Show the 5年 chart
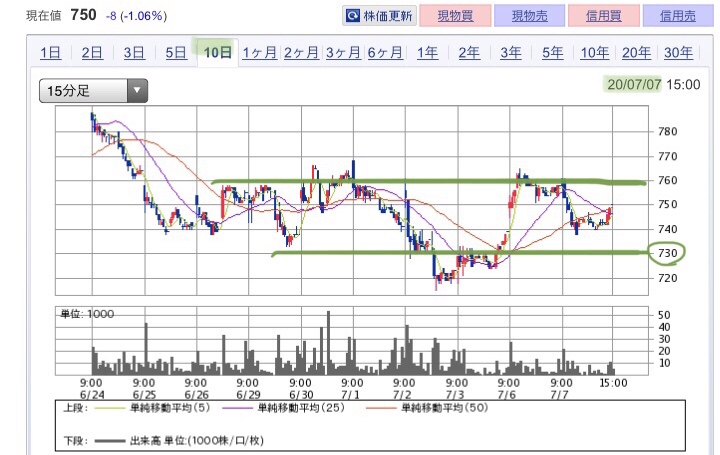 tap(552, 53)
